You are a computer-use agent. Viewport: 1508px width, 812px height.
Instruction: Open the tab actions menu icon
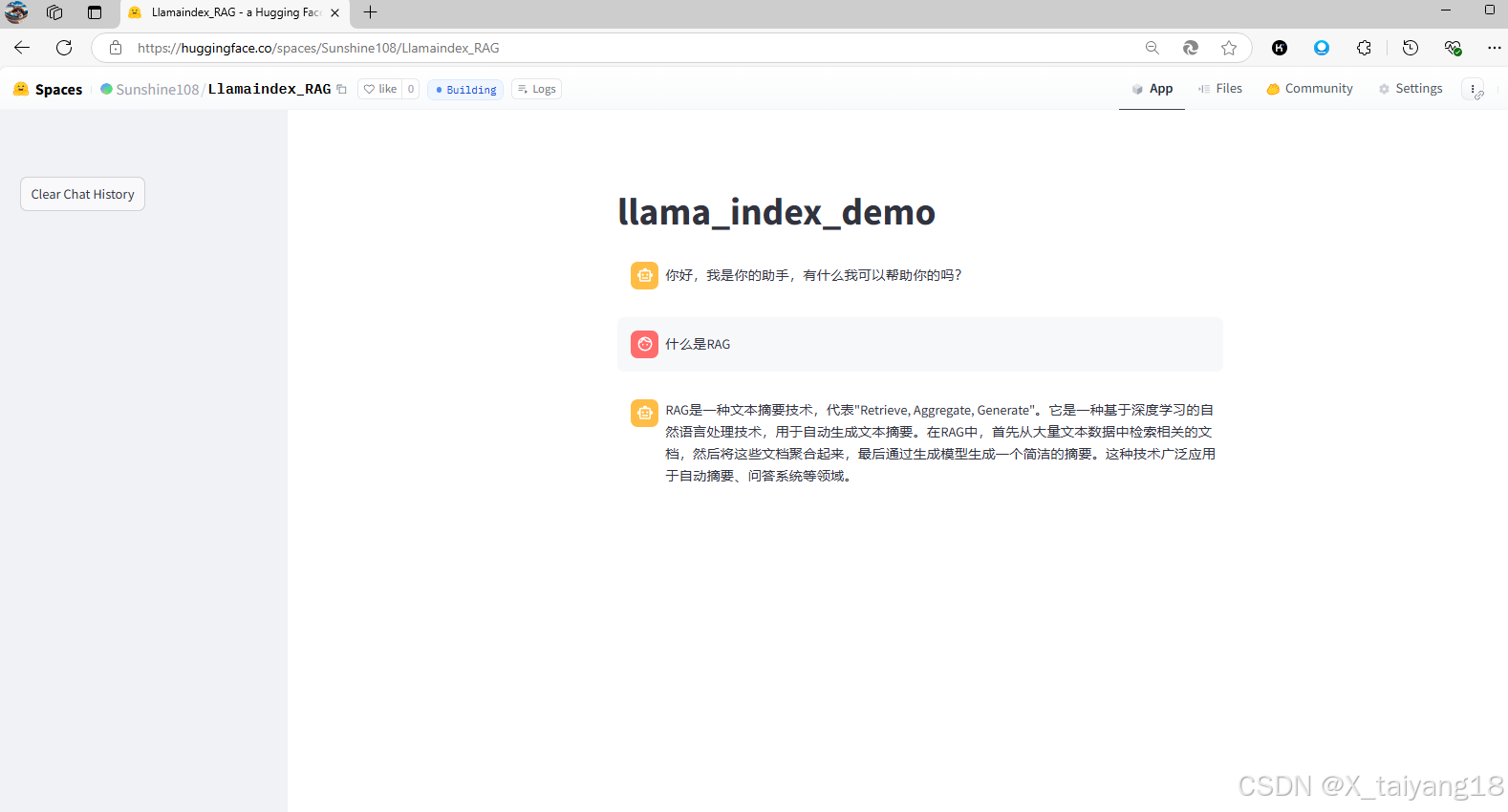[x=95, y=12]
